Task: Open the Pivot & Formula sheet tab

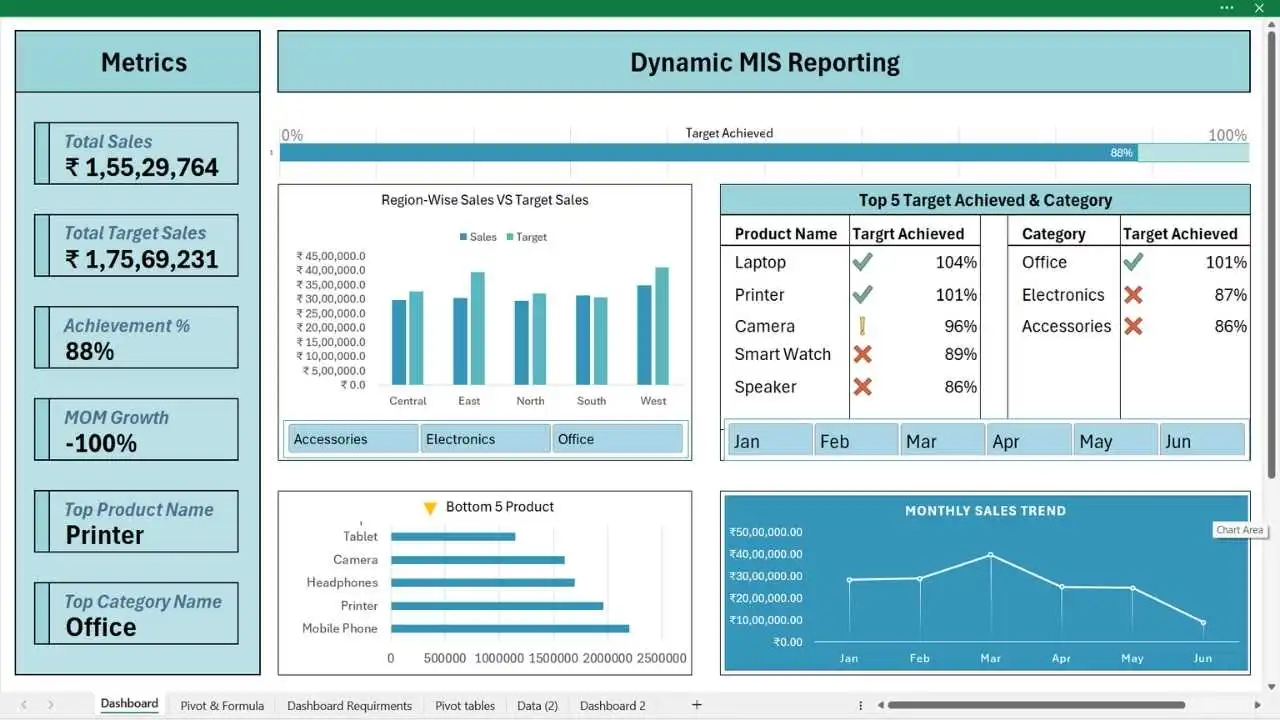Action: (222, 705)
